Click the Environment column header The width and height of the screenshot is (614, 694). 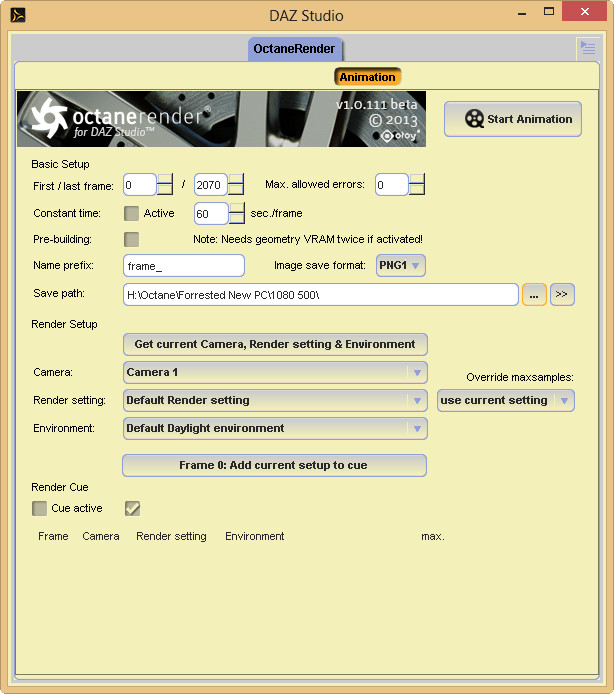pyautogui.click(x=255, y=536)
